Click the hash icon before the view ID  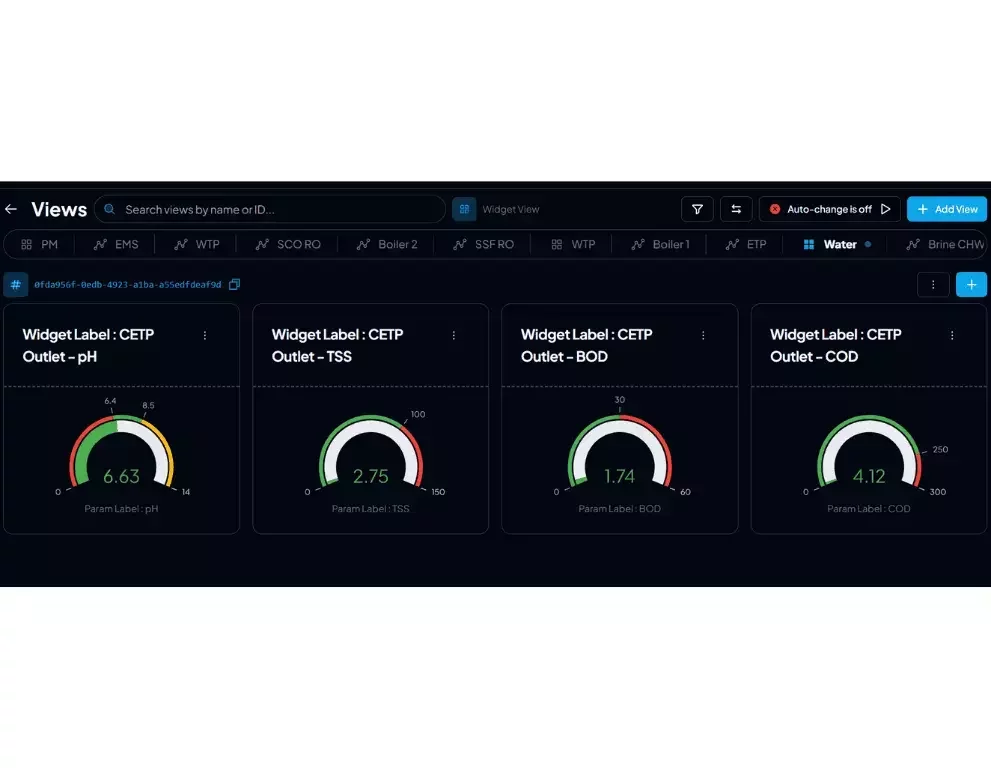click(x=16, y=284)
